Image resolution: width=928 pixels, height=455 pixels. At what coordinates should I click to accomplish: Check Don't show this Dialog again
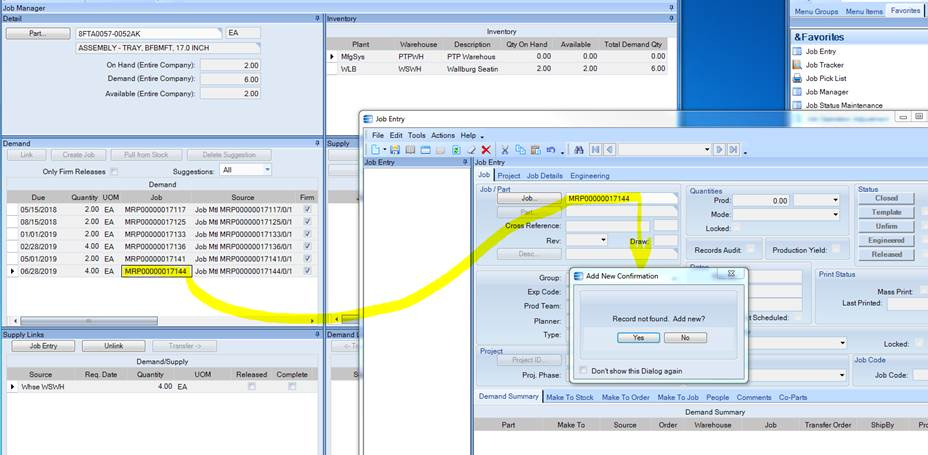click(x=584, y=370)
